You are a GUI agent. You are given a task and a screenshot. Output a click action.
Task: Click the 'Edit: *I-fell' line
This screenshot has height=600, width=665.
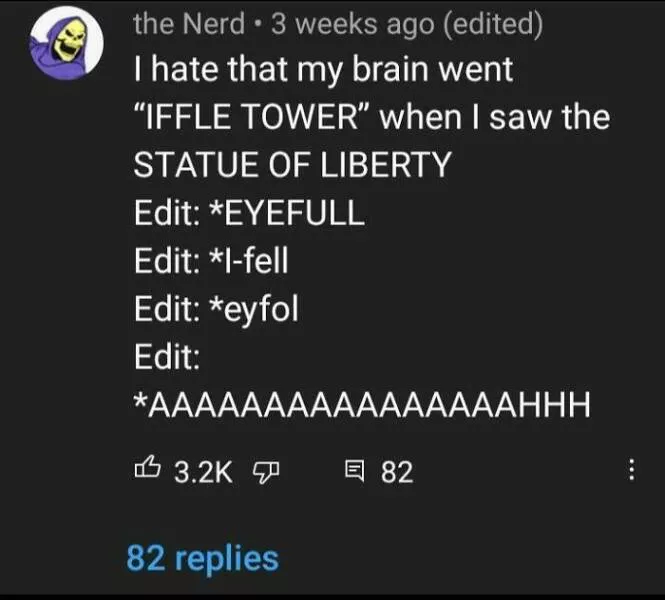tap(211, 260)
